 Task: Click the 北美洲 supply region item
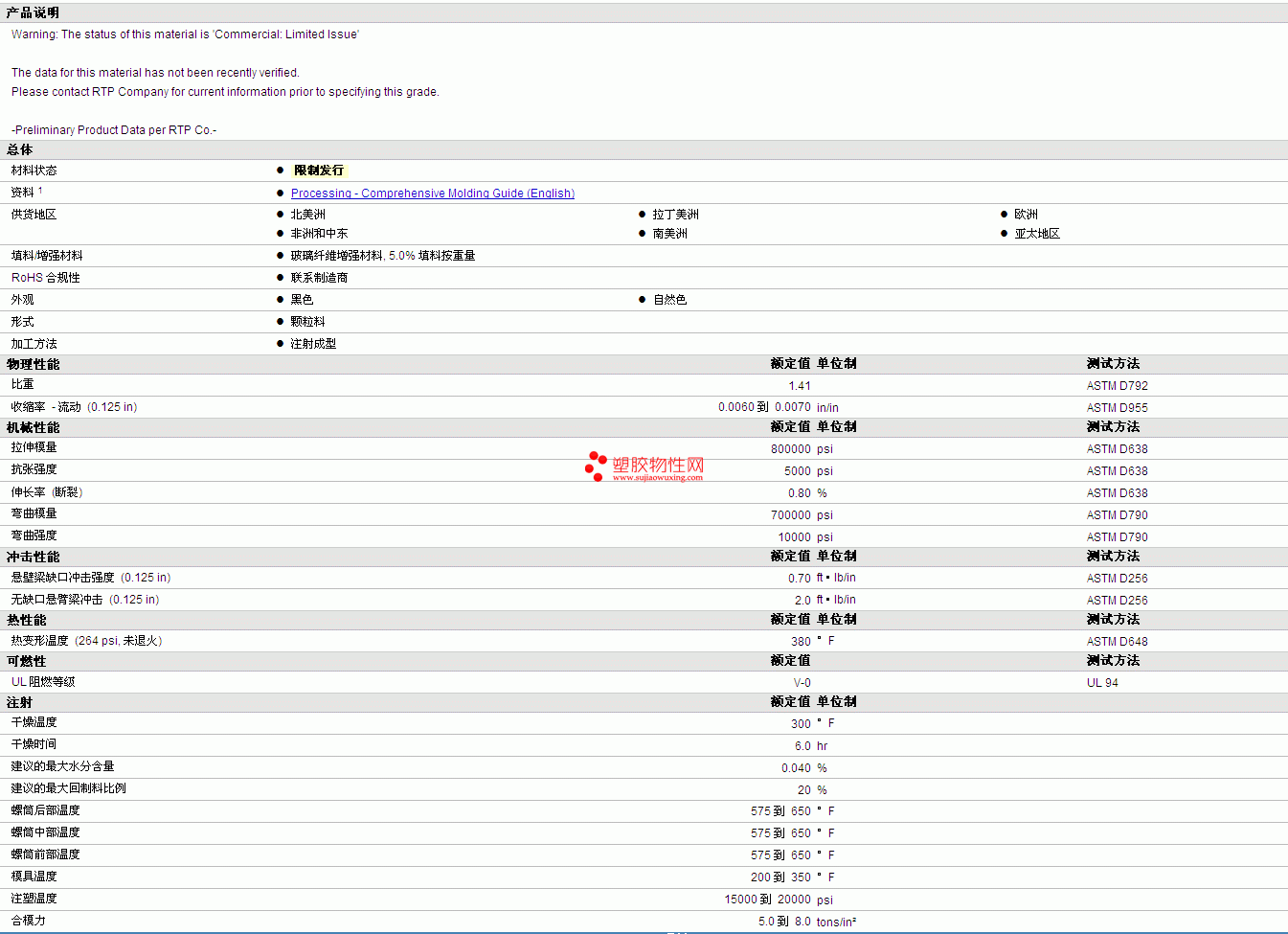coord(307,215)
